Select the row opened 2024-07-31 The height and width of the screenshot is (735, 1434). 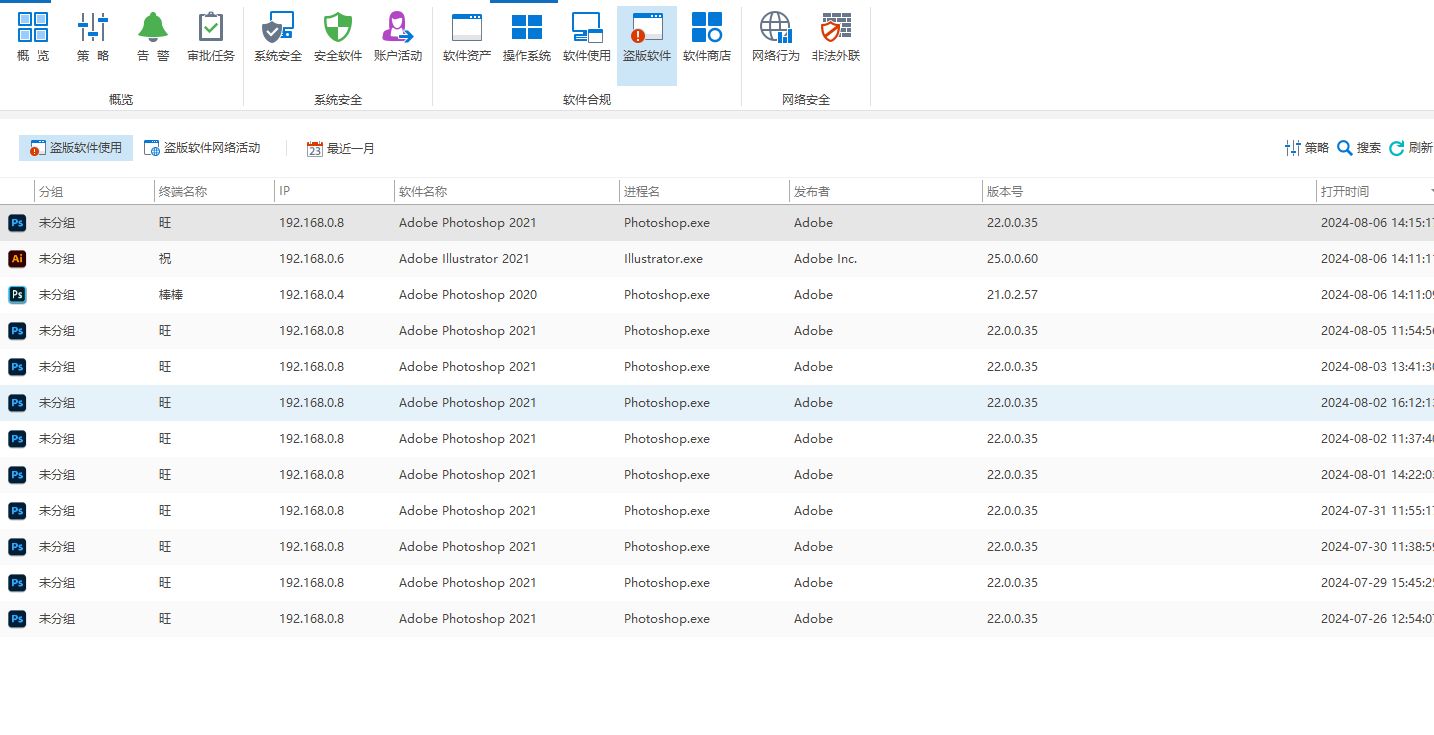tap(717, 511)
